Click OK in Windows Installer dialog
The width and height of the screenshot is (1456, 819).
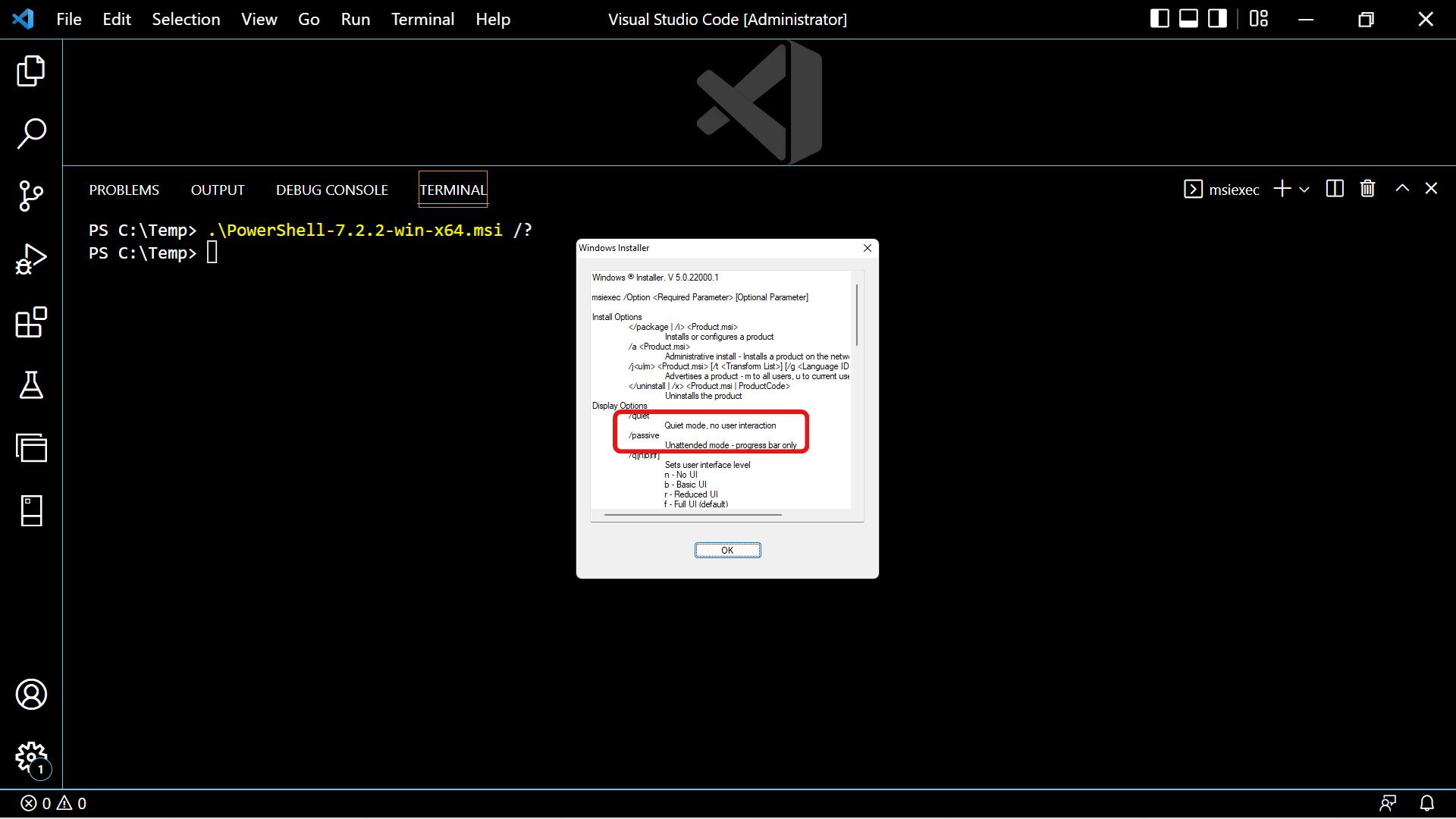pyautogui.click(x=727, y=551)
